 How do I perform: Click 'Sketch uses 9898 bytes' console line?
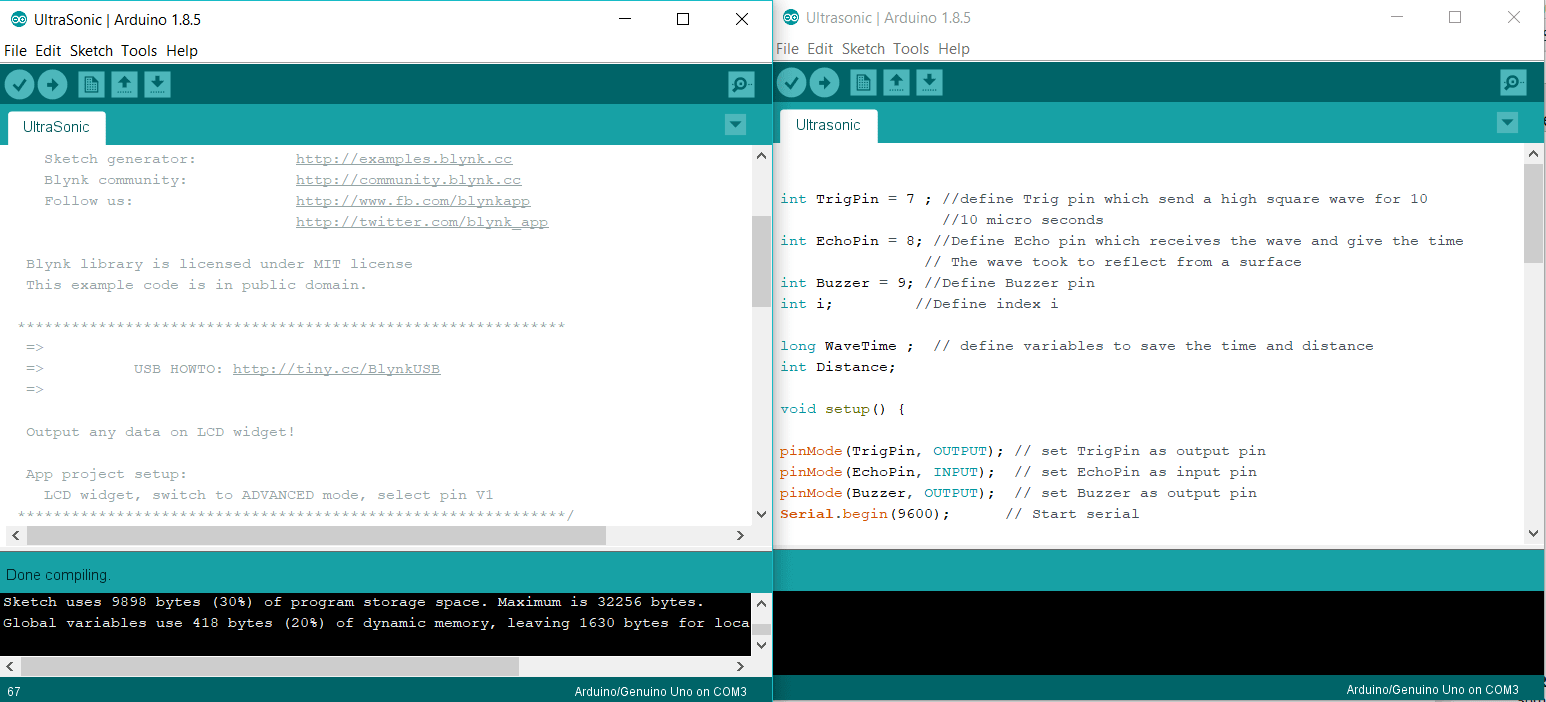pos(353,602)
